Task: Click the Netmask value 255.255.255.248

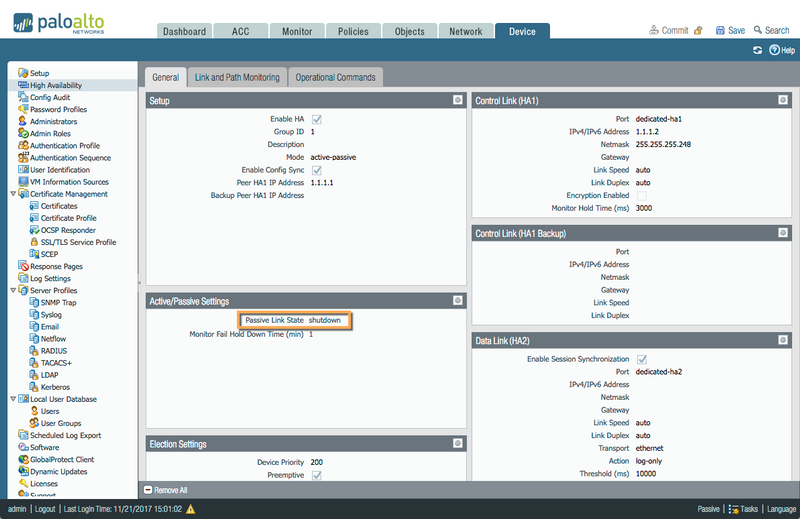Action: tap(663, 144)
